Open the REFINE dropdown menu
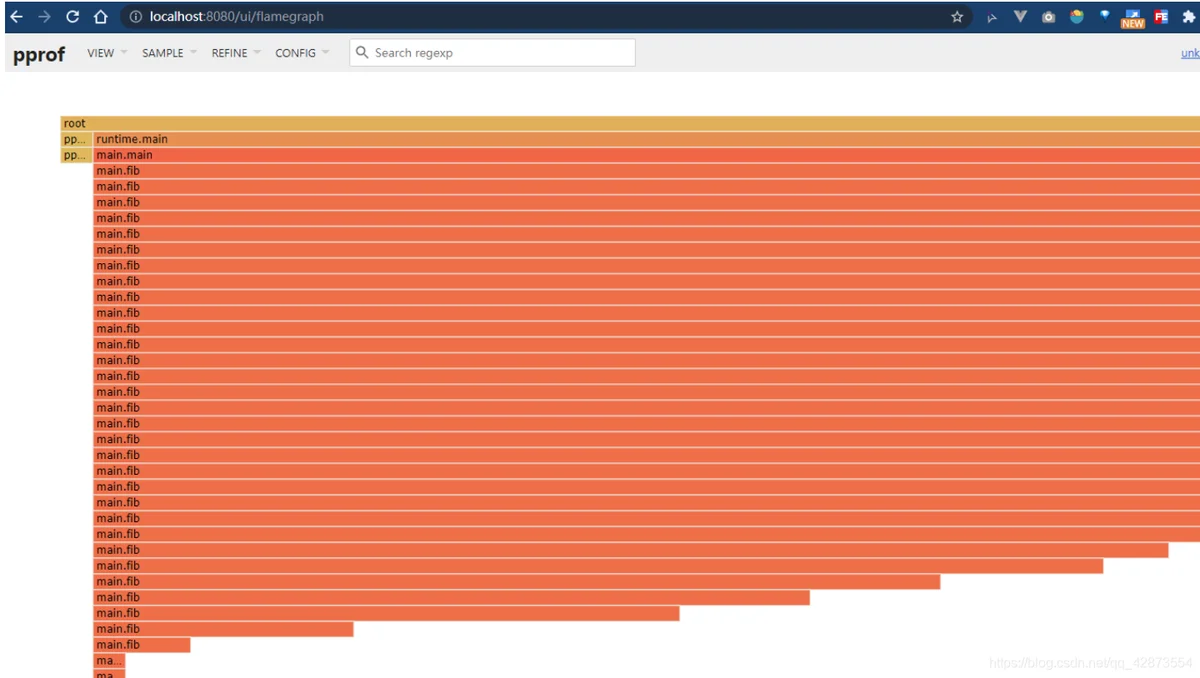Image resolution: width=1200 pixels, height=678 pixels. (236, 53)
